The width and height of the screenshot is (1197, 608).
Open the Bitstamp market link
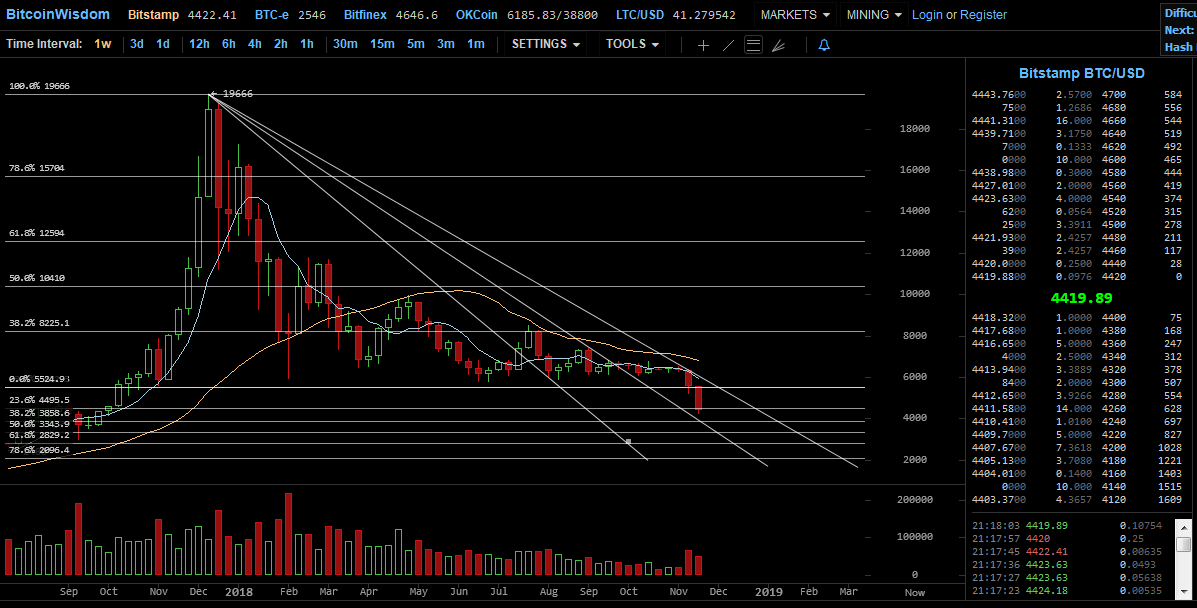(x=153, y=15)
